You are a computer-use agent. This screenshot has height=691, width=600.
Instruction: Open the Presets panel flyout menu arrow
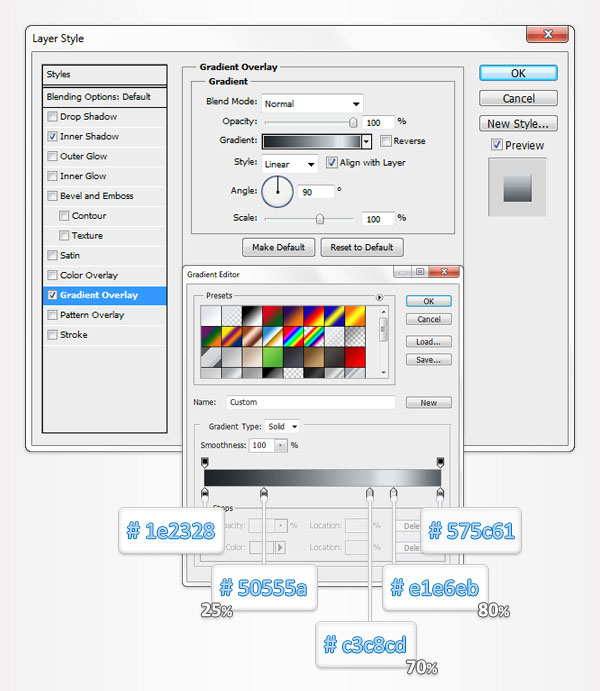pyautogui.click(x=379, y=297)
